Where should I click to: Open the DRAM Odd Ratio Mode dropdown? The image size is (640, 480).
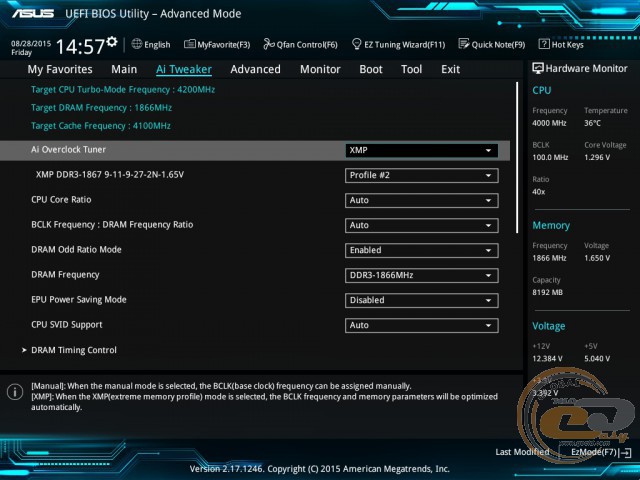tap(422, 250)
